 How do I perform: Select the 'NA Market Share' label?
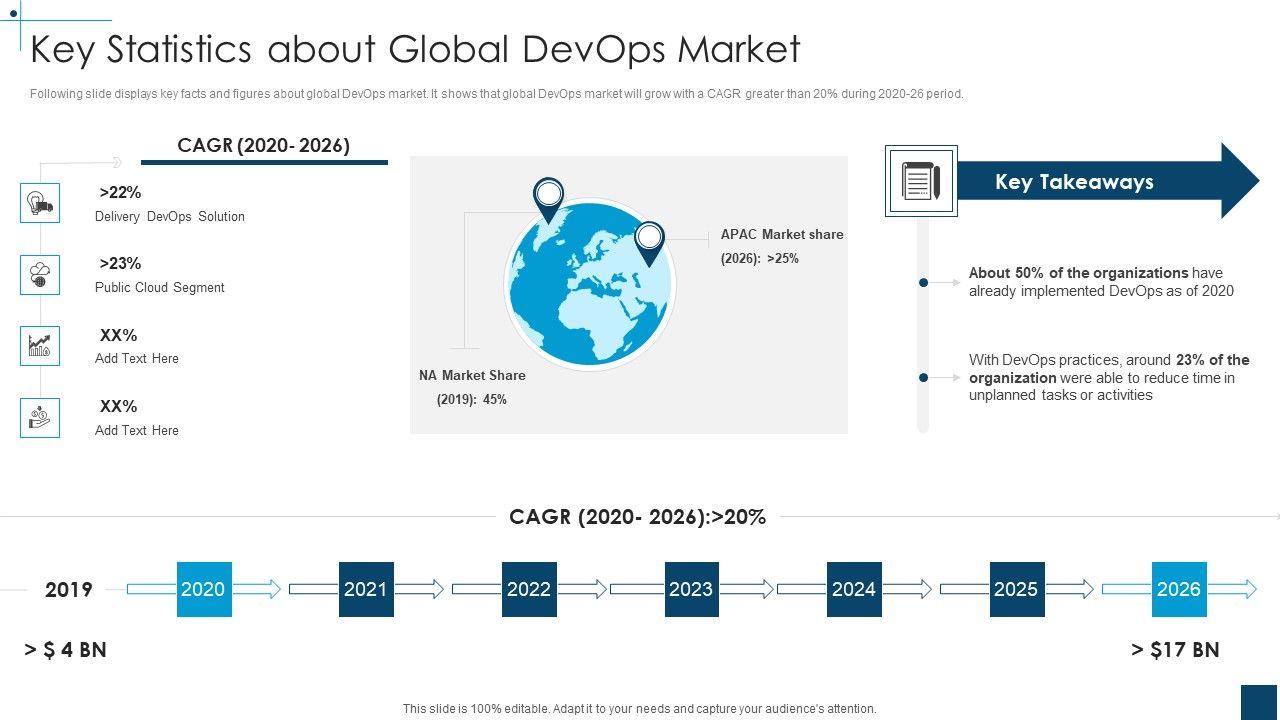[472, 376]
